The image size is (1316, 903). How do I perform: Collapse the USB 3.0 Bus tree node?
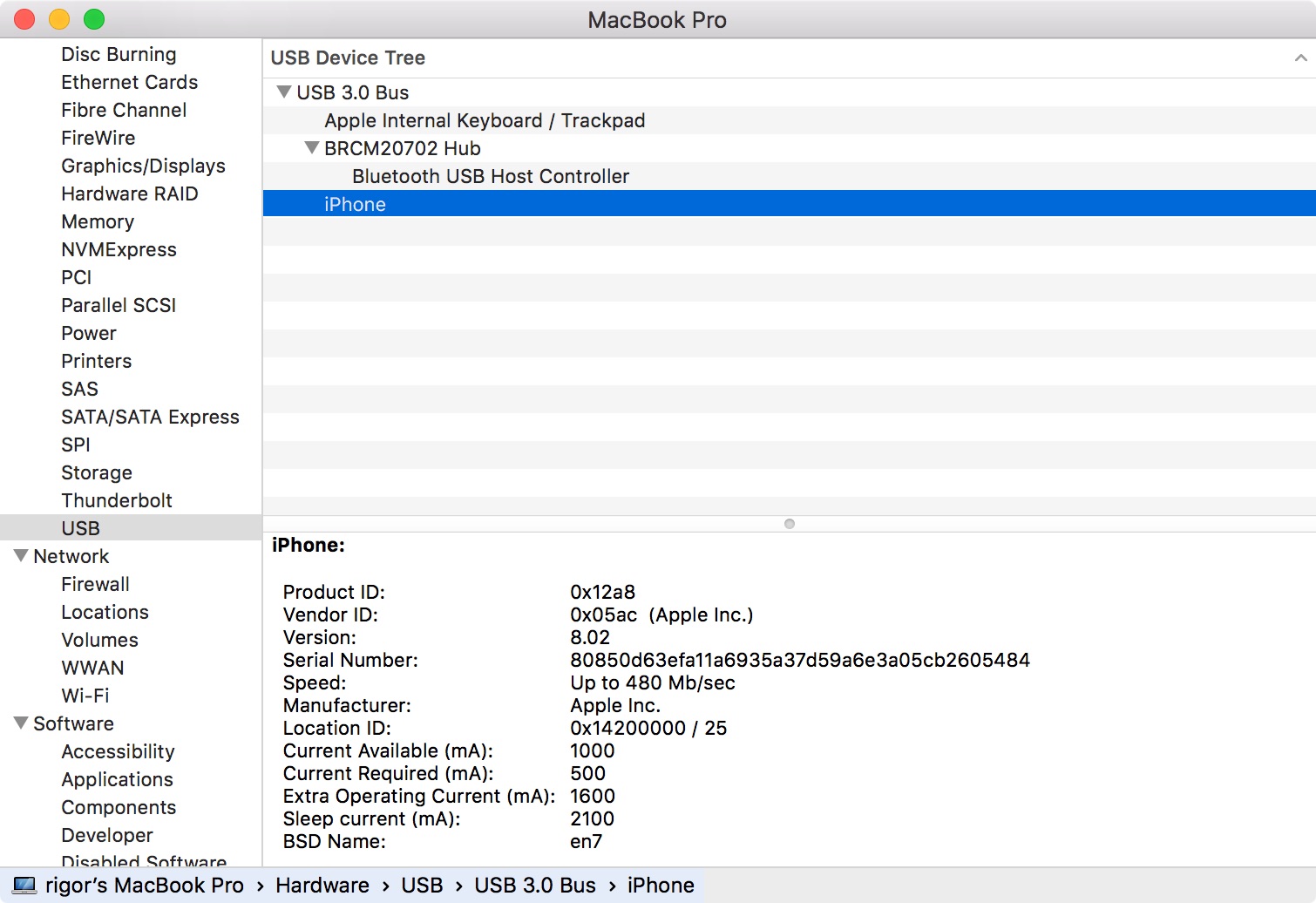284,92
